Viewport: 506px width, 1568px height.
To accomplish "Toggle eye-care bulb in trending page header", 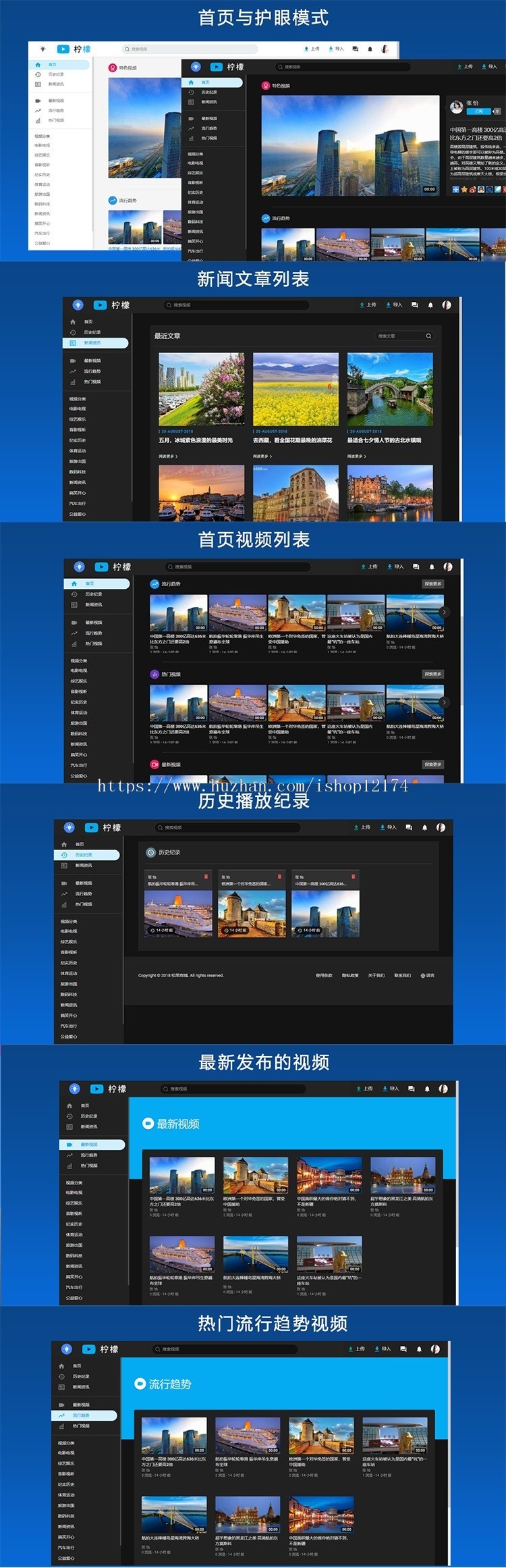I will (66, 1349).
